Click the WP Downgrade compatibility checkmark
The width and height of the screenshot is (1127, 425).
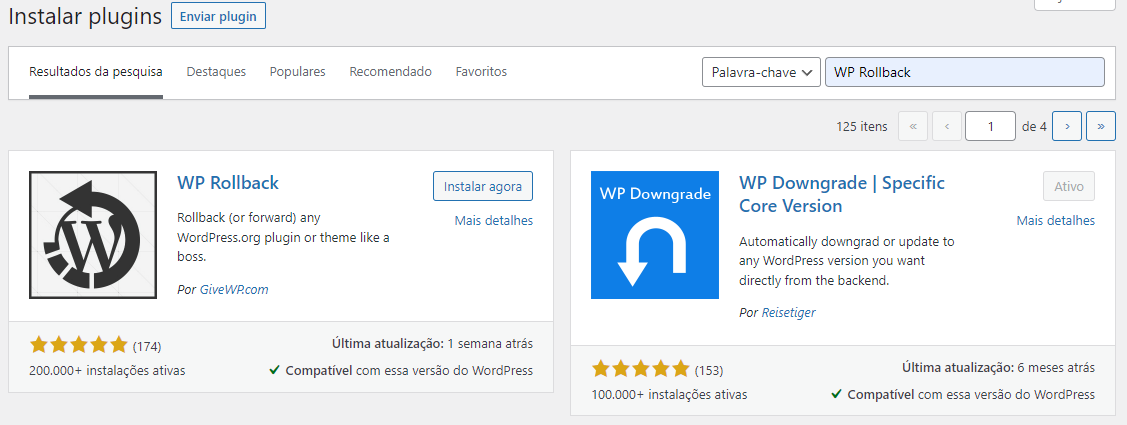(836, 395)
